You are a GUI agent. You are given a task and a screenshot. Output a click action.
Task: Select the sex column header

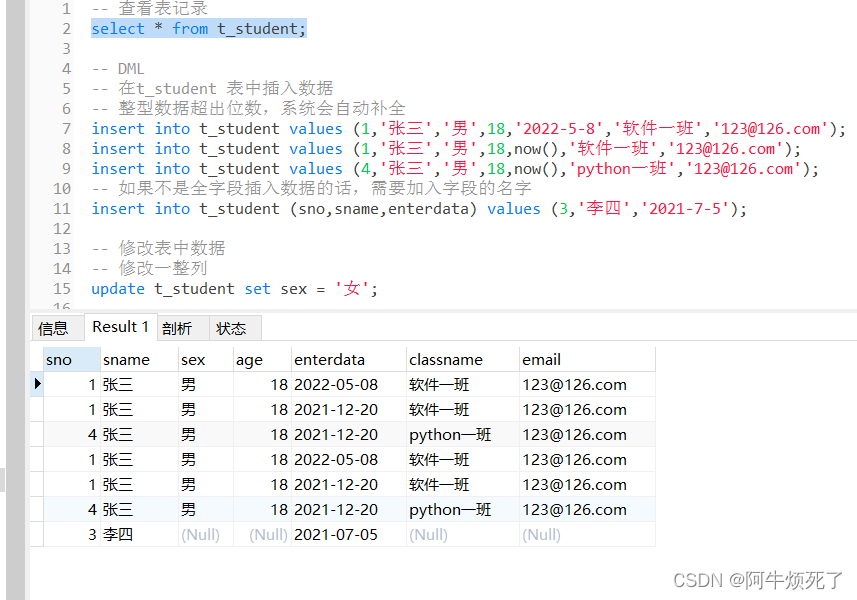tap(206, 360)
